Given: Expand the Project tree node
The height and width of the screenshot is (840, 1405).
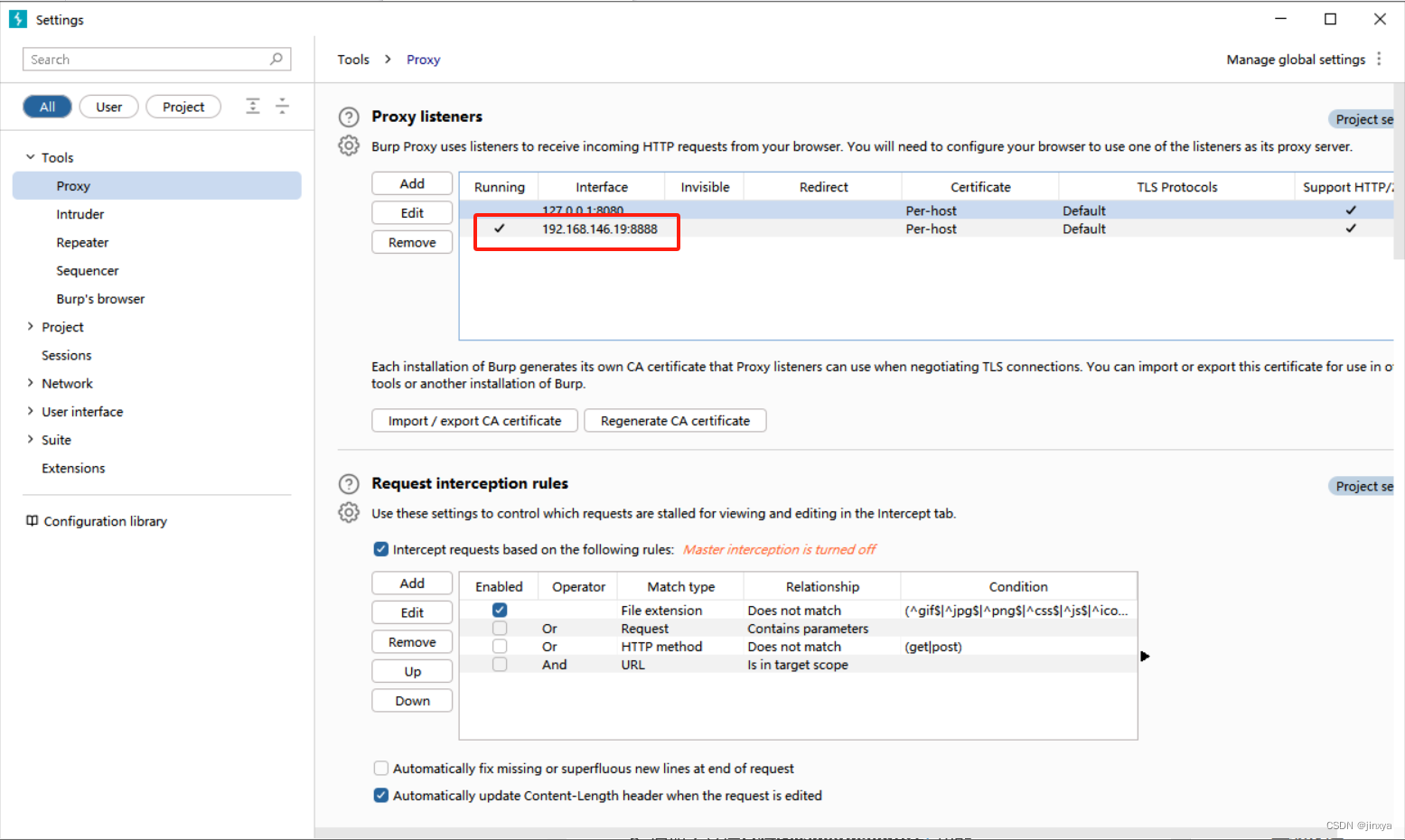Looking at the screenshot, I should [x=30, y=327].
